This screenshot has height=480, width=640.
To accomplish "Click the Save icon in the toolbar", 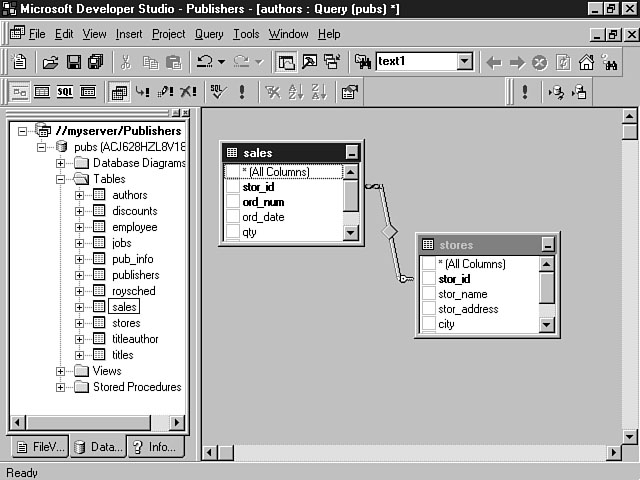I will coord(73,62).
